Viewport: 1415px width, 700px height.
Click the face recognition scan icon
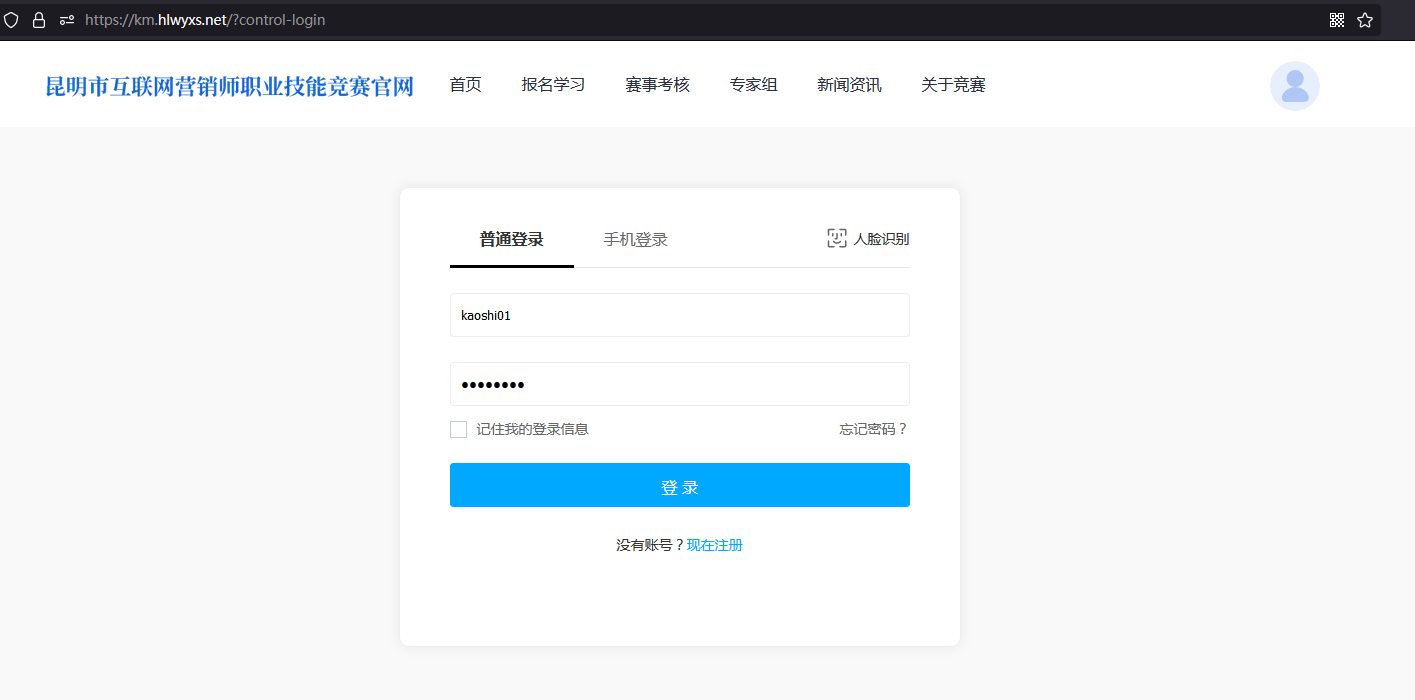tap(837, 238)
